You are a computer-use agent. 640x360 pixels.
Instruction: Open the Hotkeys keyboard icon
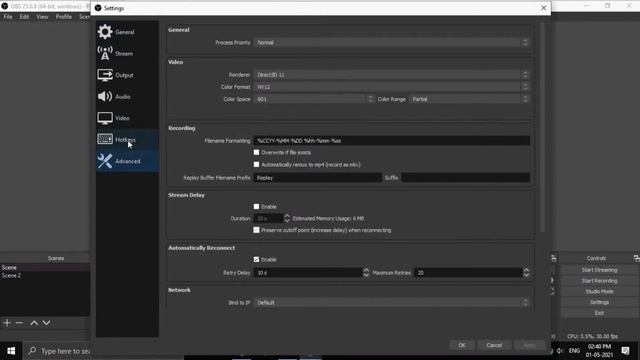[x=105, y=139]
